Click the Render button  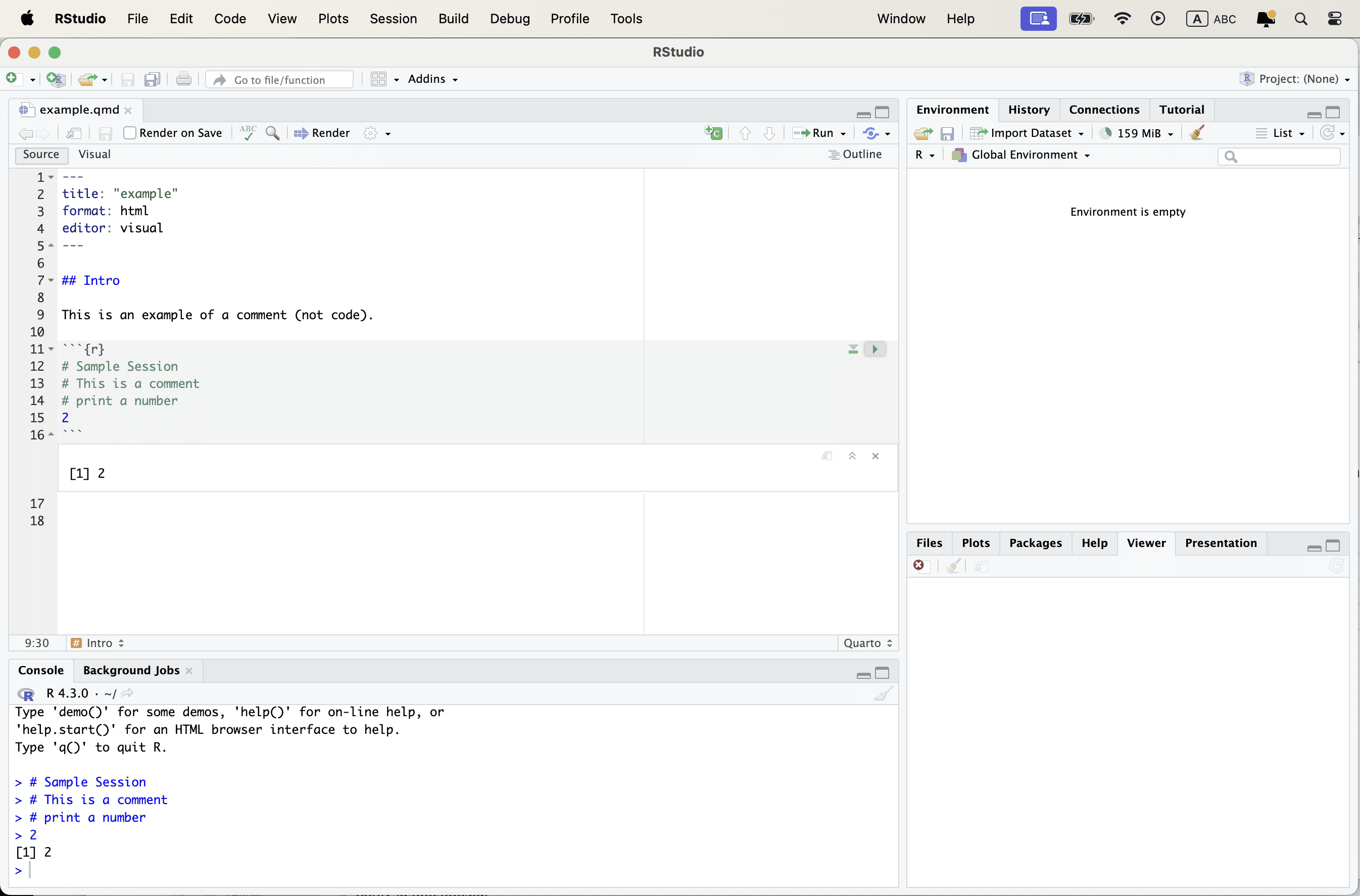click(322, 133)
